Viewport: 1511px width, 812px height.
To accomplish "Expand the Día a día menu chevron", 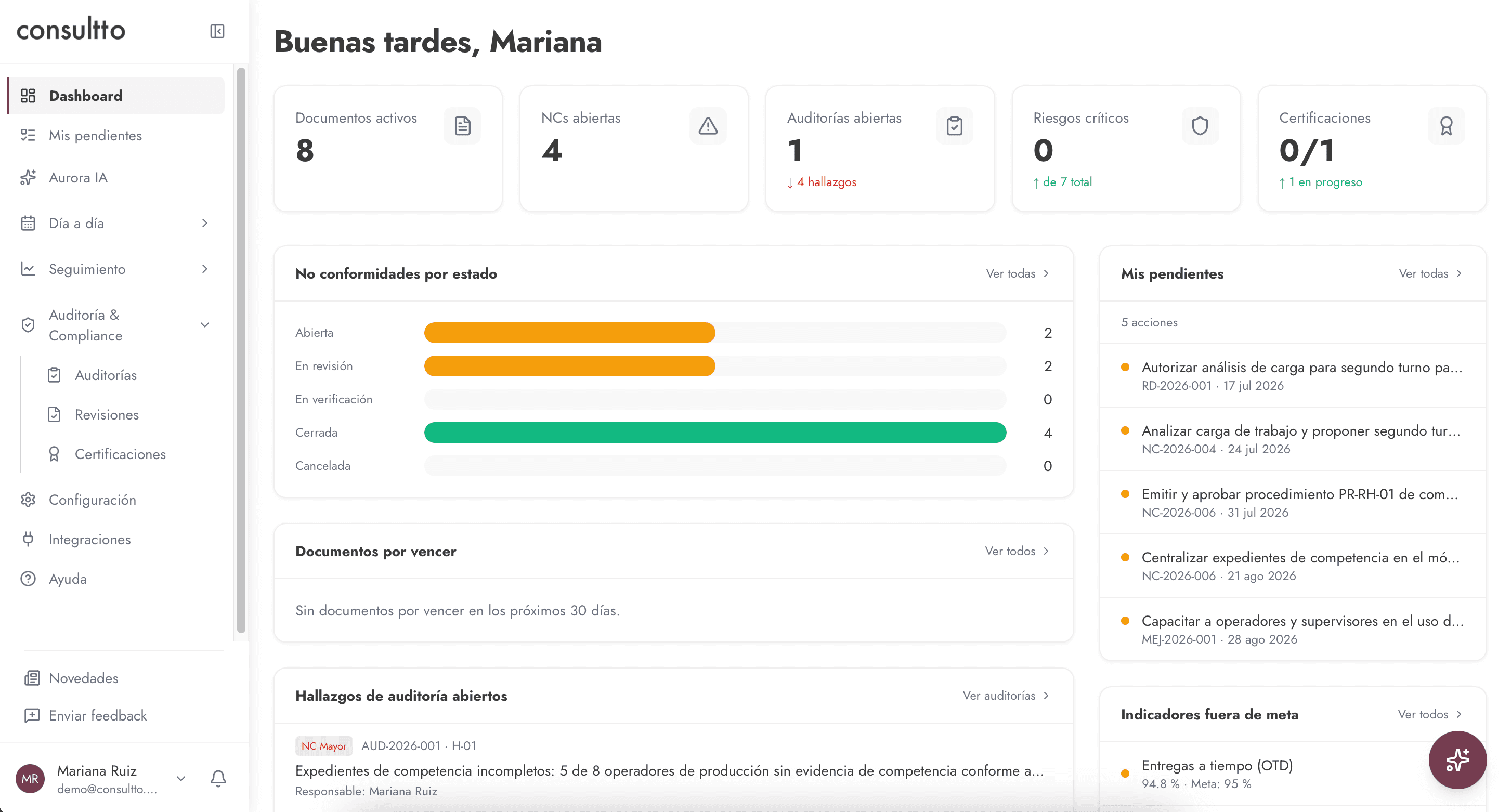I will (x=205, y=224).
